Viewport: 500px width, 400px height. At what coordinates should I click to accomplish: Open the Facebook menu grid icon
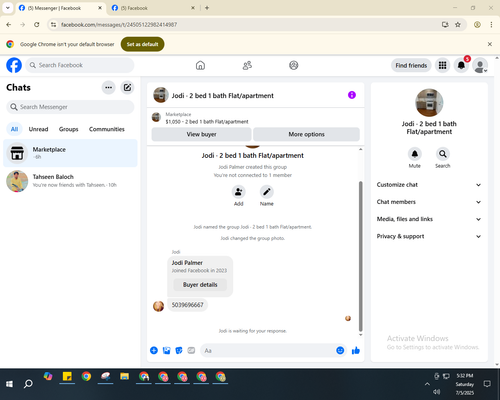[442, 65]
